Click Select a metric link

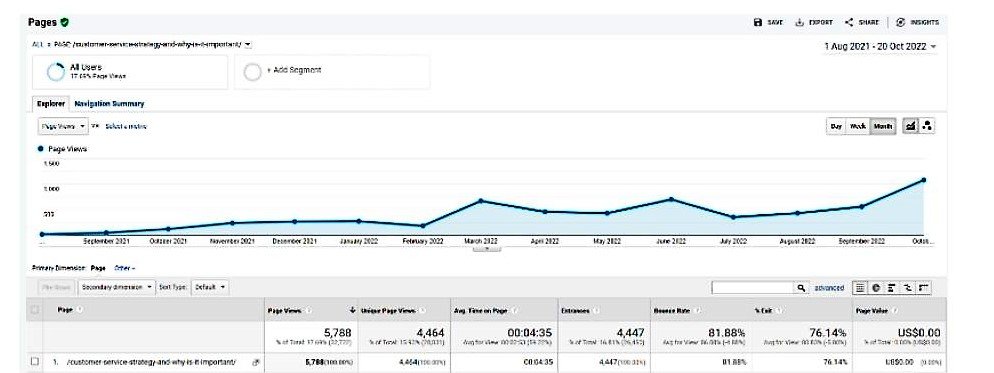[126, 126]
